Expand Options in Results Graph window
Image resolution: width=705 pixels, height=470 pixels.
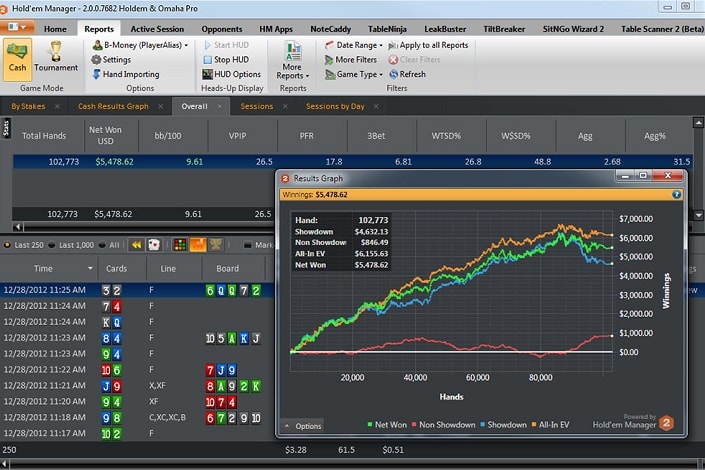(302, 426)
